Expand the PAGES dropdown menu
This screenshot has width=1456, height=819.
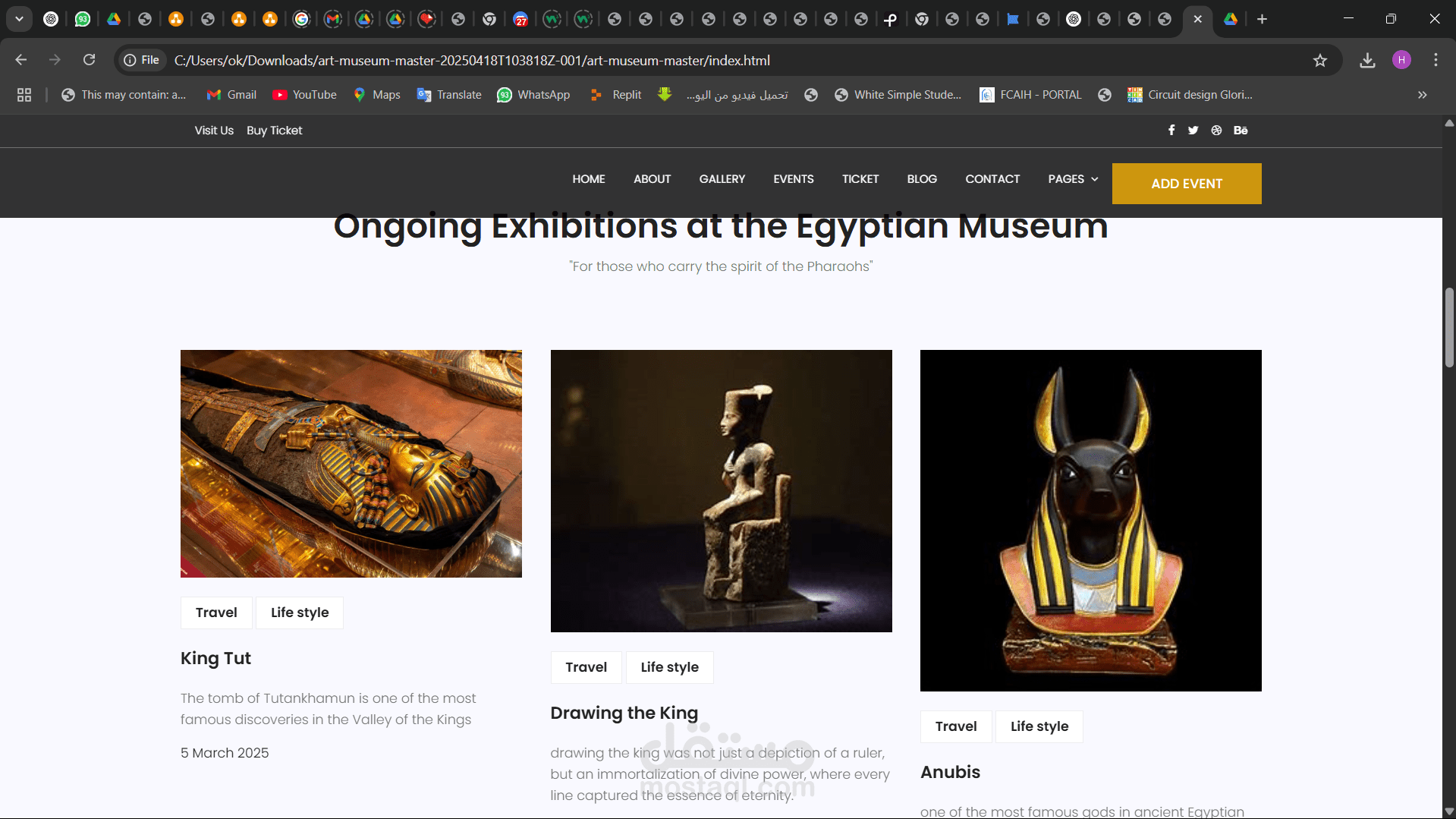coord(1073,179)
